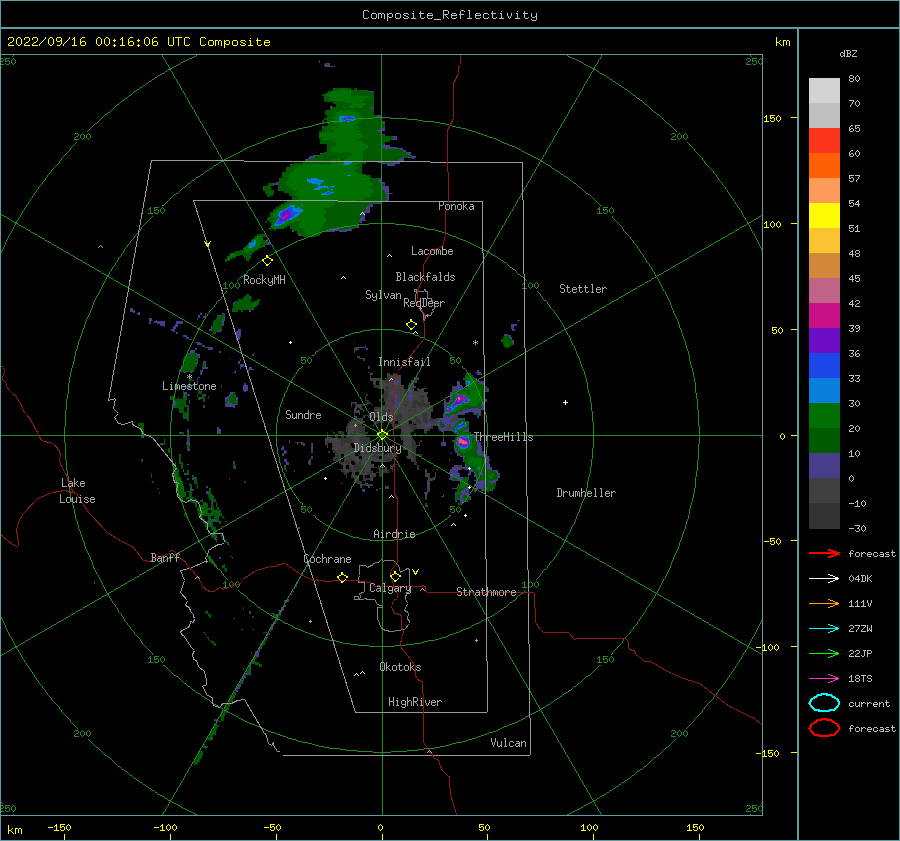Click the Sundre city label

click(303, 414)
